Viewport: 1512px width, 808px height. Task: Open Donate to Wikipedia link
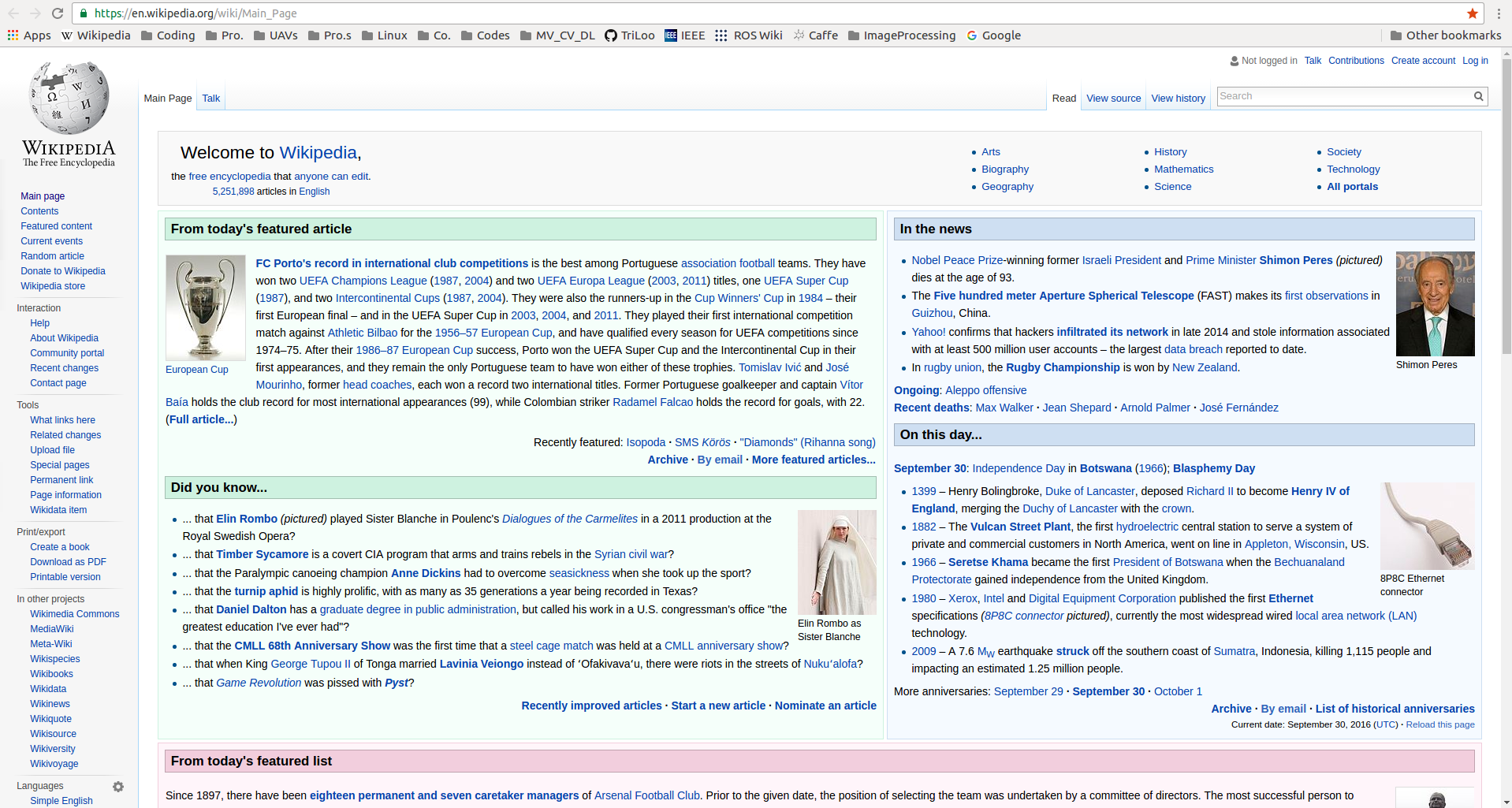point(63,271)
